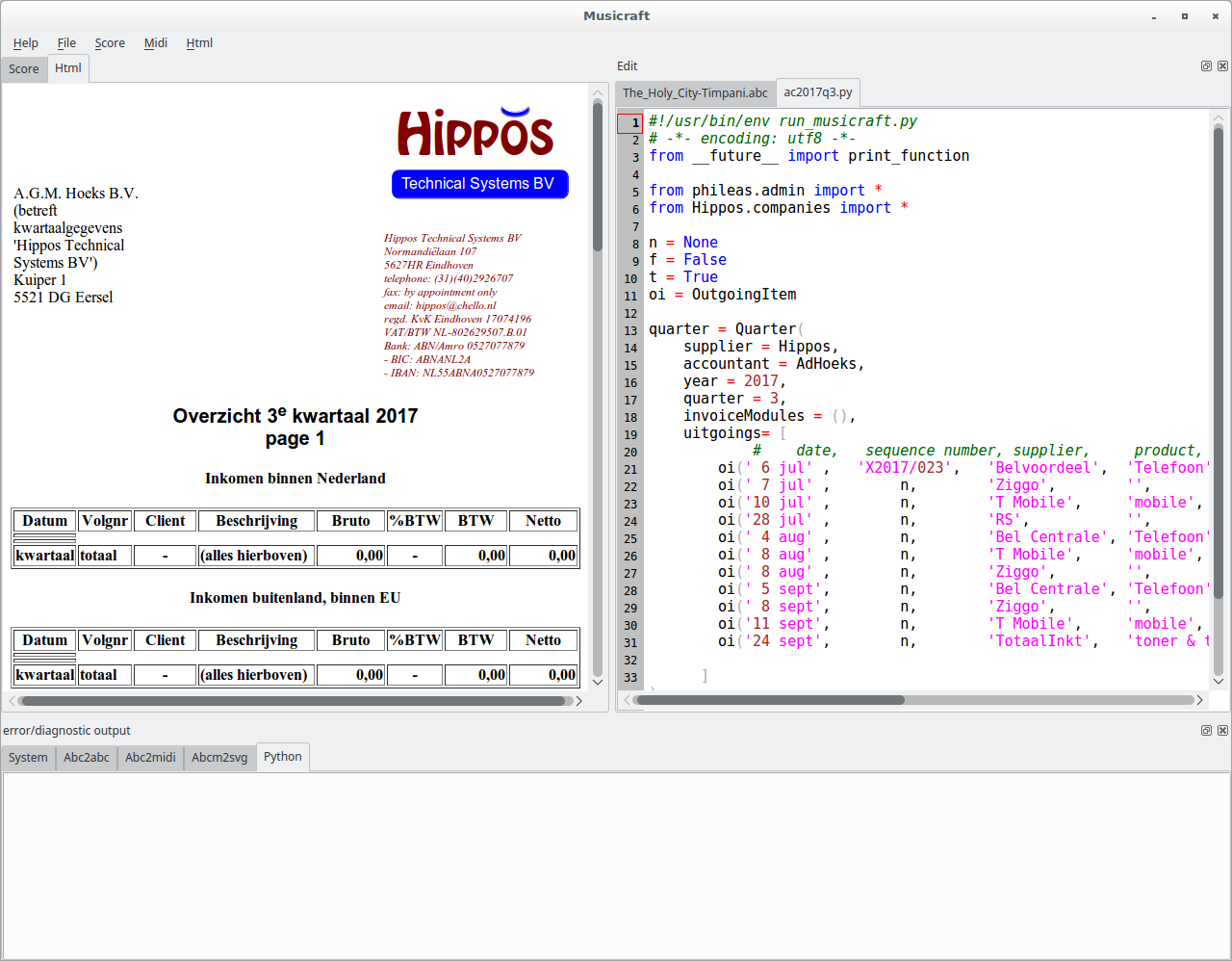Screen dimensions: 1232x961
Task: Open the Help menu
Action: click(26, 43)
